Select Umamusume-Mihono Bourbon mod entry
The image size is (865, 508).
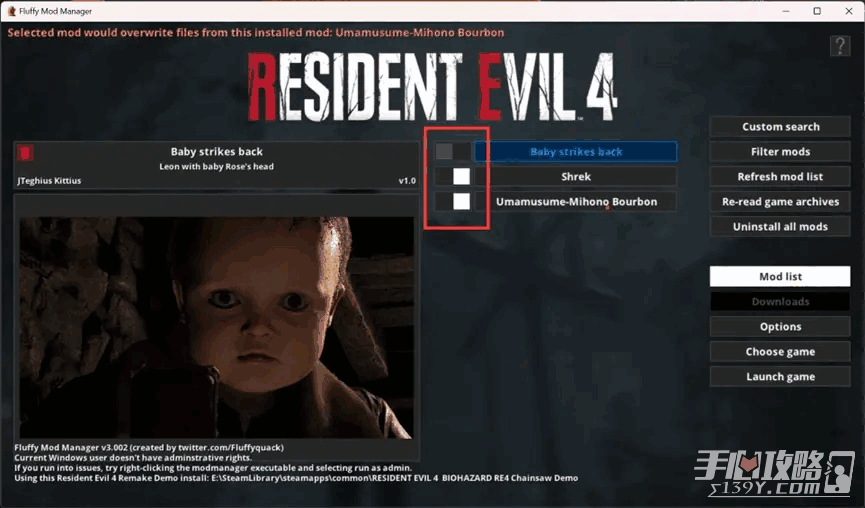(575, 202)
